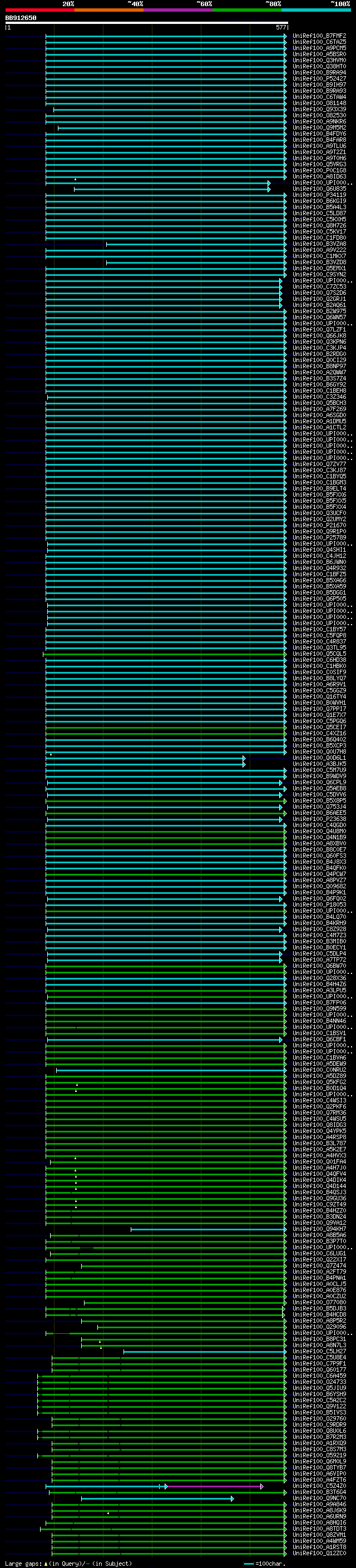Viewport: 356px width, 1568px height.
Task: Select the label UniRef100_C5M7U9
Action: coord(319,770)
